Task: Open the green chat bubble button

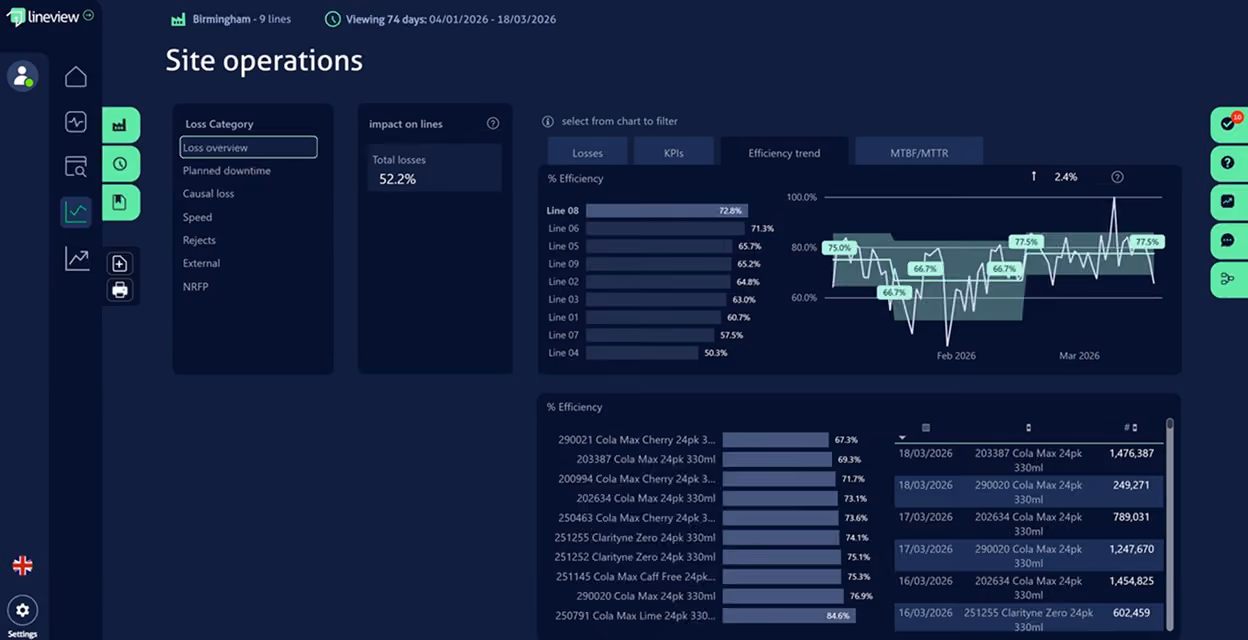Action: (x=1229, y=241)
